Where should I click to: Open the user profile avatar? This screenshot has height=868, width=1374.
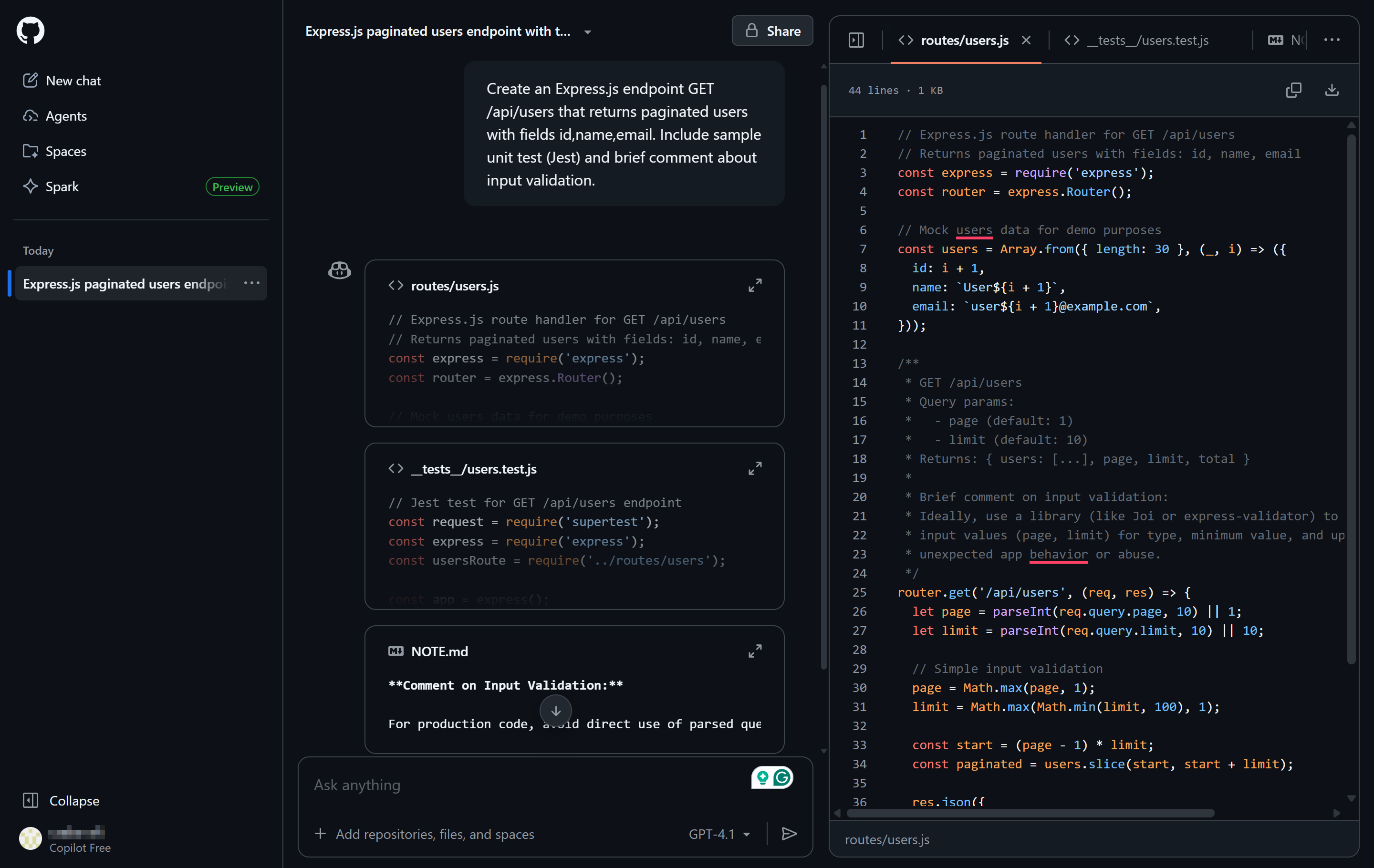point(30,838)
